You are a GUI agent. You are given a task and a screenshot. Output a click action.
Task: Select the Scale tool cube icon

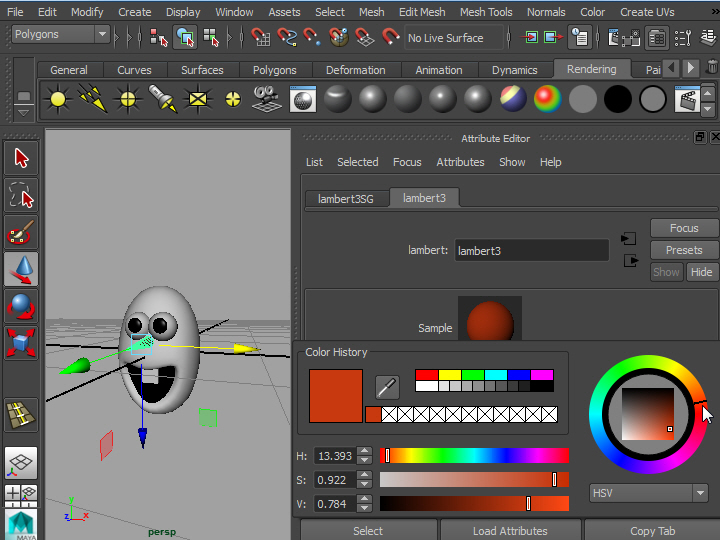[x=21, y=343]
